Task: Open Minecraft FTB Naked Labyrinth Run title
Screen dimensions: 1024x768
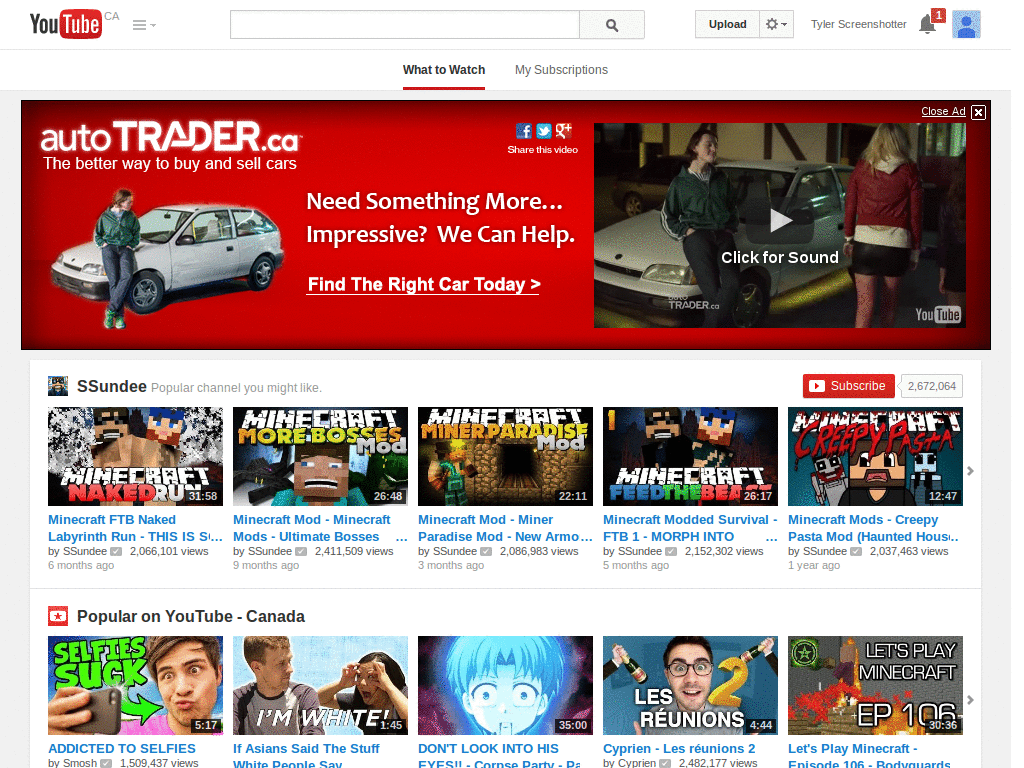Action: point(135,528)
